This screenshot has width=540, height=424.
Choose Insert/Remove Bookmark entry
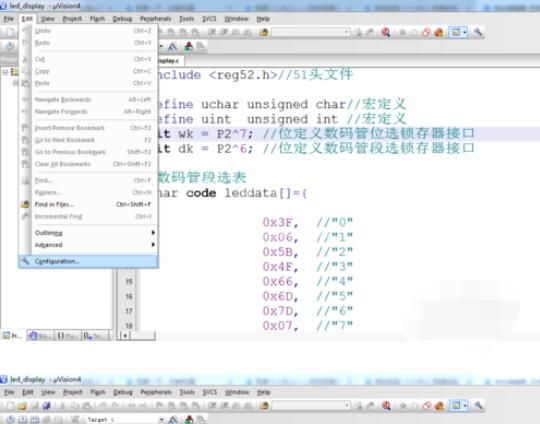88,128
